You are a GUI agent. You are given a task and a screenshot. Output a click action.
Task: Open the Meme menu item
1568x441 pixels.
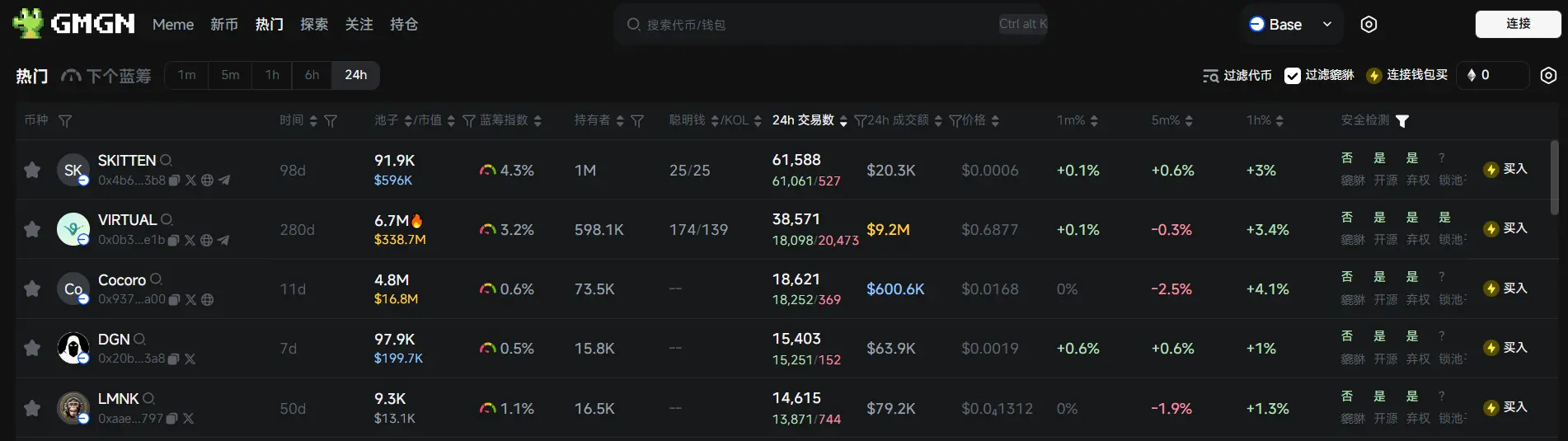pos(173,25)
